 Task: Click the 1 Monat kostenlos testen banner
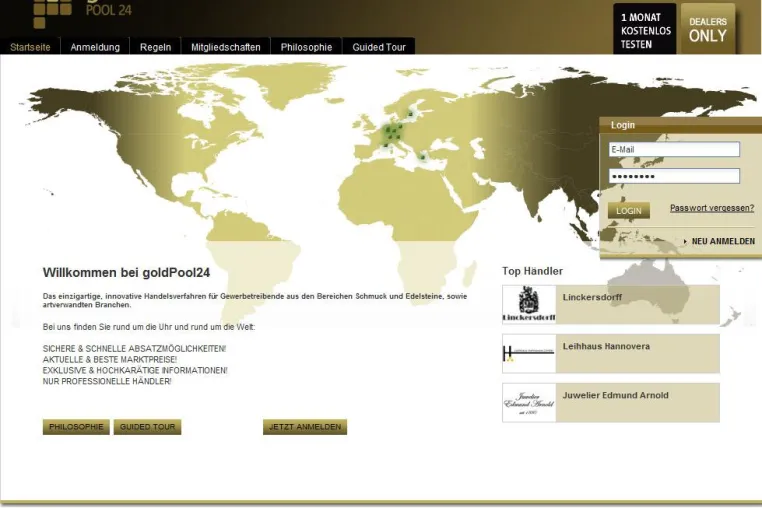[644, 29]
